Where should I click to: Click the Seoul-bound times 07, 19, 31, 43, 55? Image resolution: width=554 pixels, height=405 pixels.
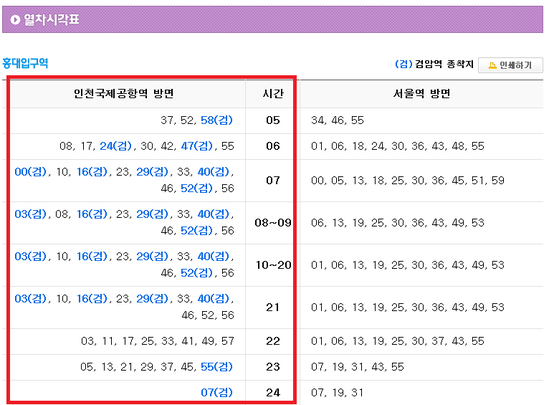[357, 367]
